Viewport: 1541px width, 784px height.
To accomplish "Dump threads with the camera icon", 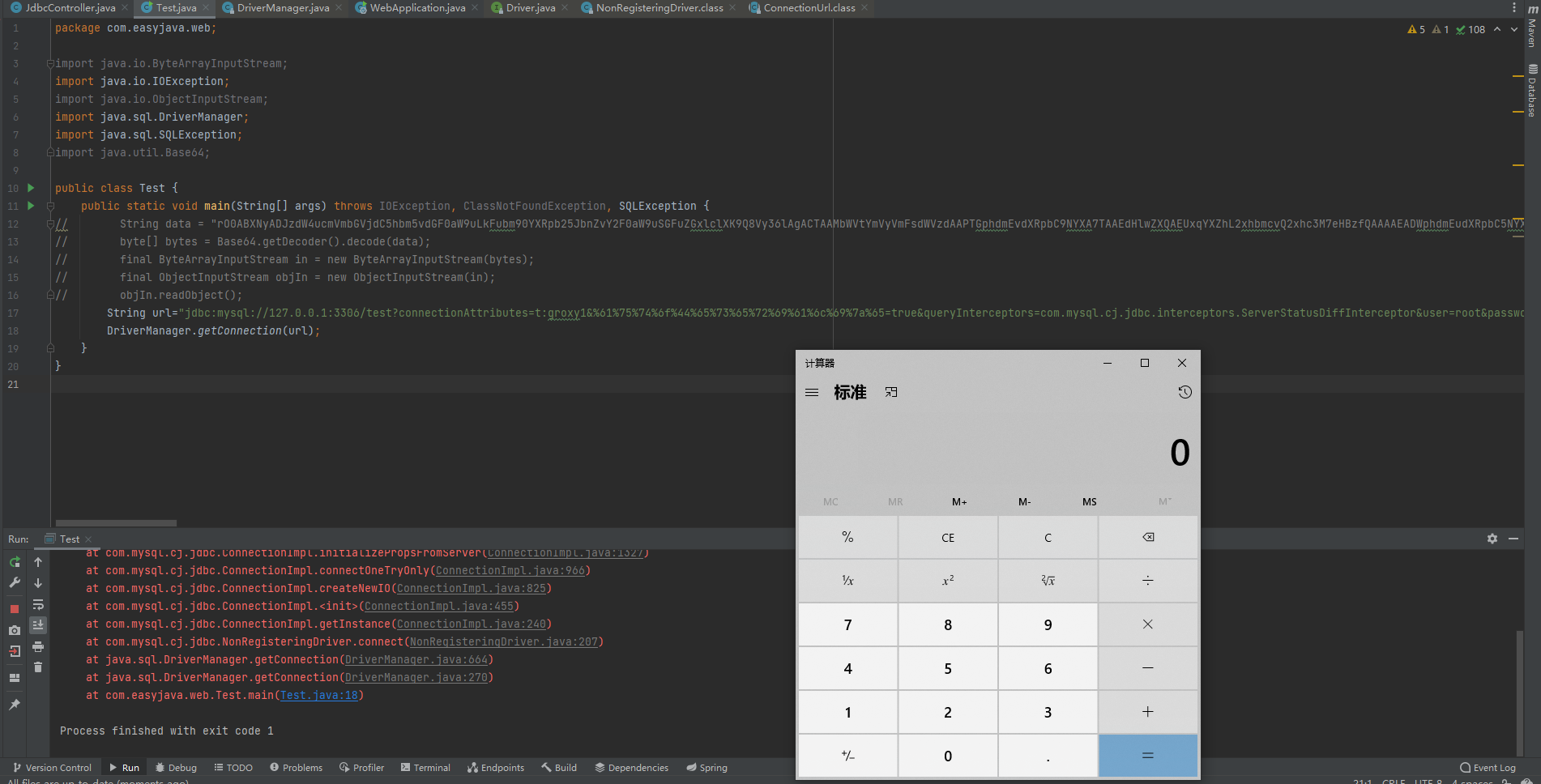I will click(x=15, y=630).
